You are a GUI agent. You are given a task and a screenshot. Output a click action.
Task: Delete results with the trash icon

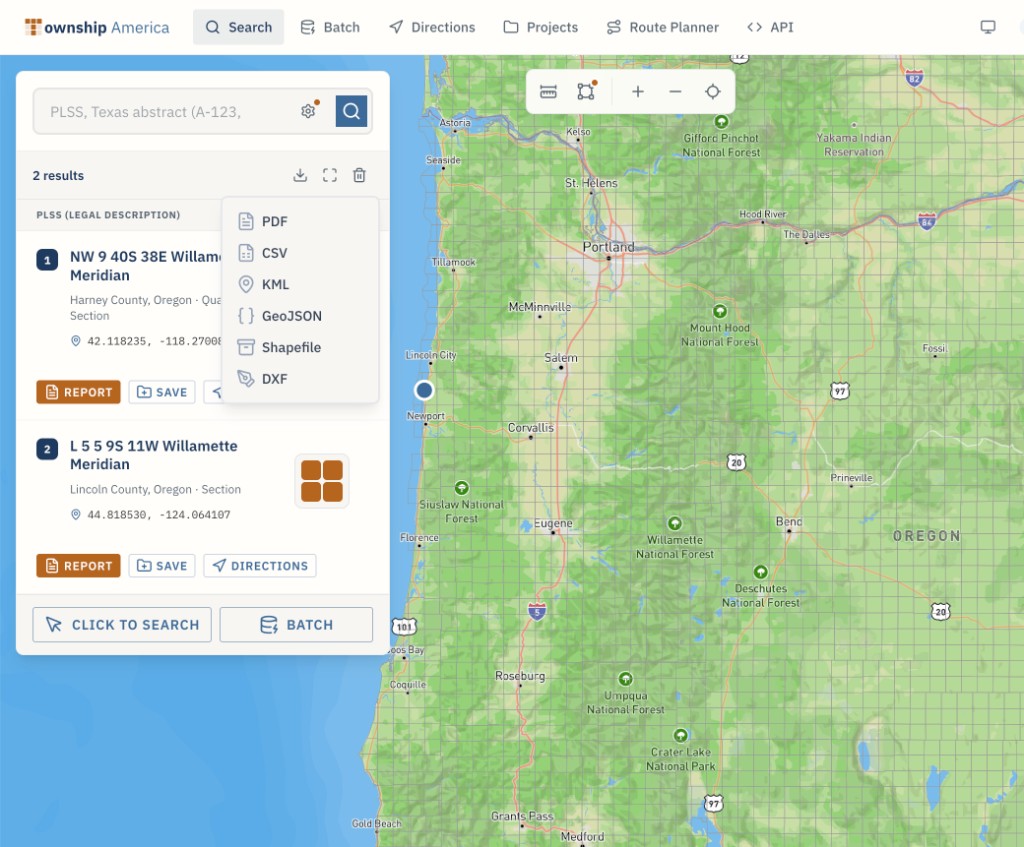[x=359, y=175]
